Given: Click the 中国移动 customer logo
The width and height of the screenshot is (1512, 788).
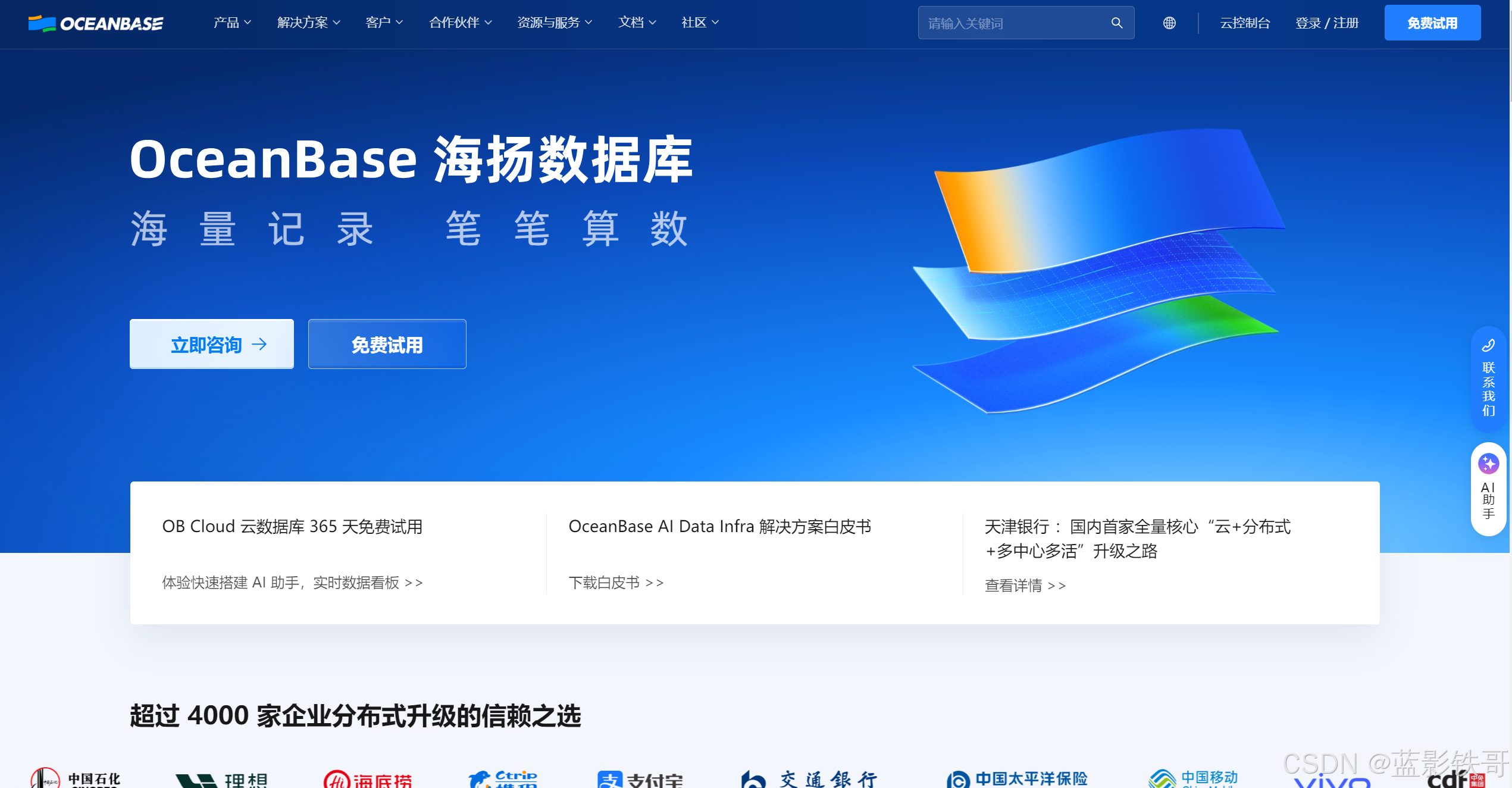Looking at the screenshot, I should [x=1192, y=778].
